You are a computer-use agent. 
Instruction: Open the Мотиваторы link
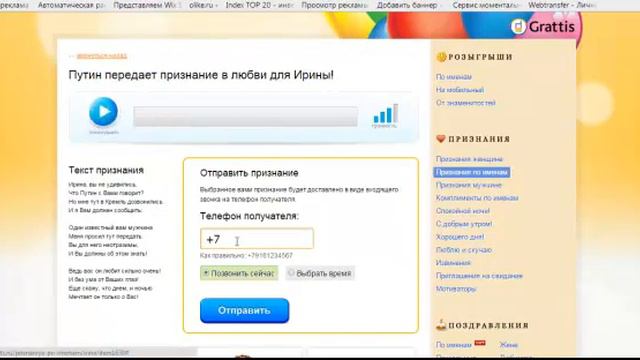(456, 289)
